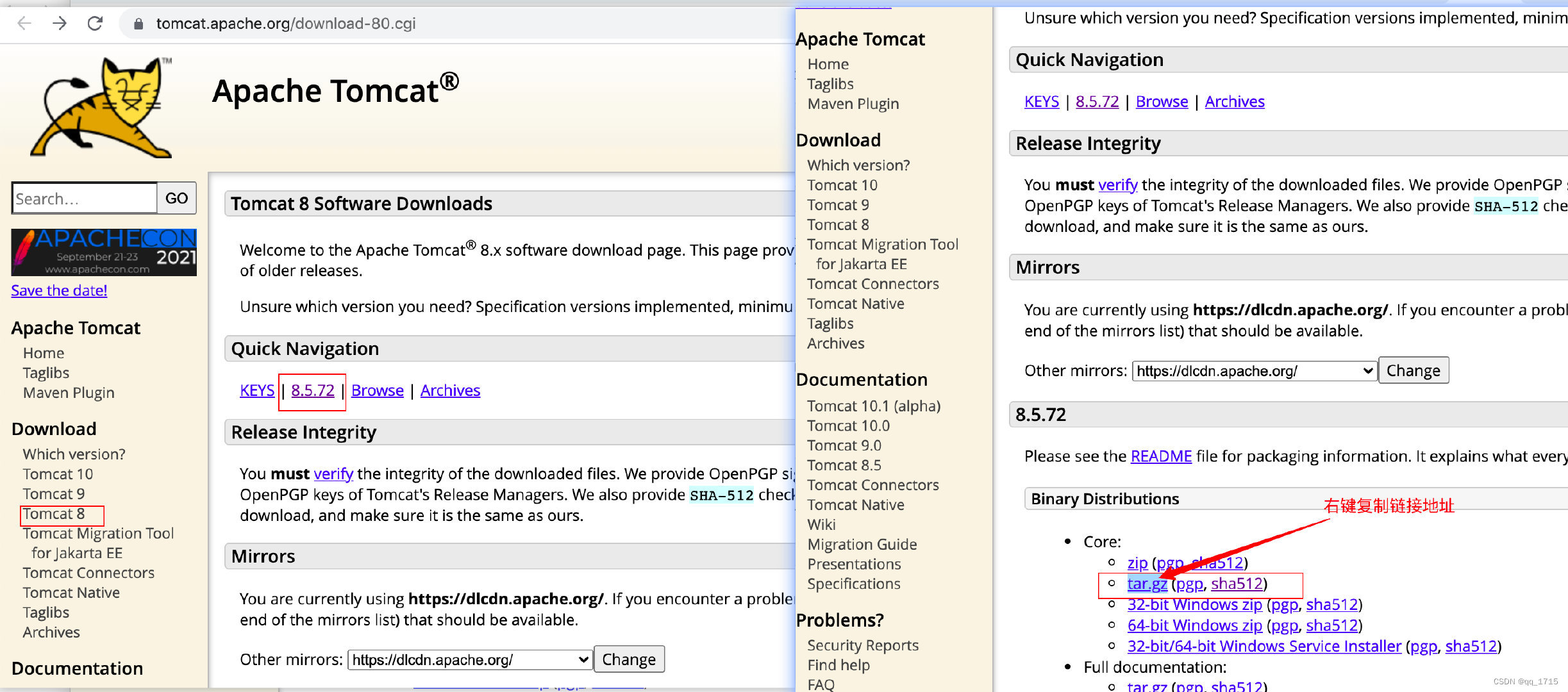Click the verify link under Release Integrity

click(x=333, y=474)
